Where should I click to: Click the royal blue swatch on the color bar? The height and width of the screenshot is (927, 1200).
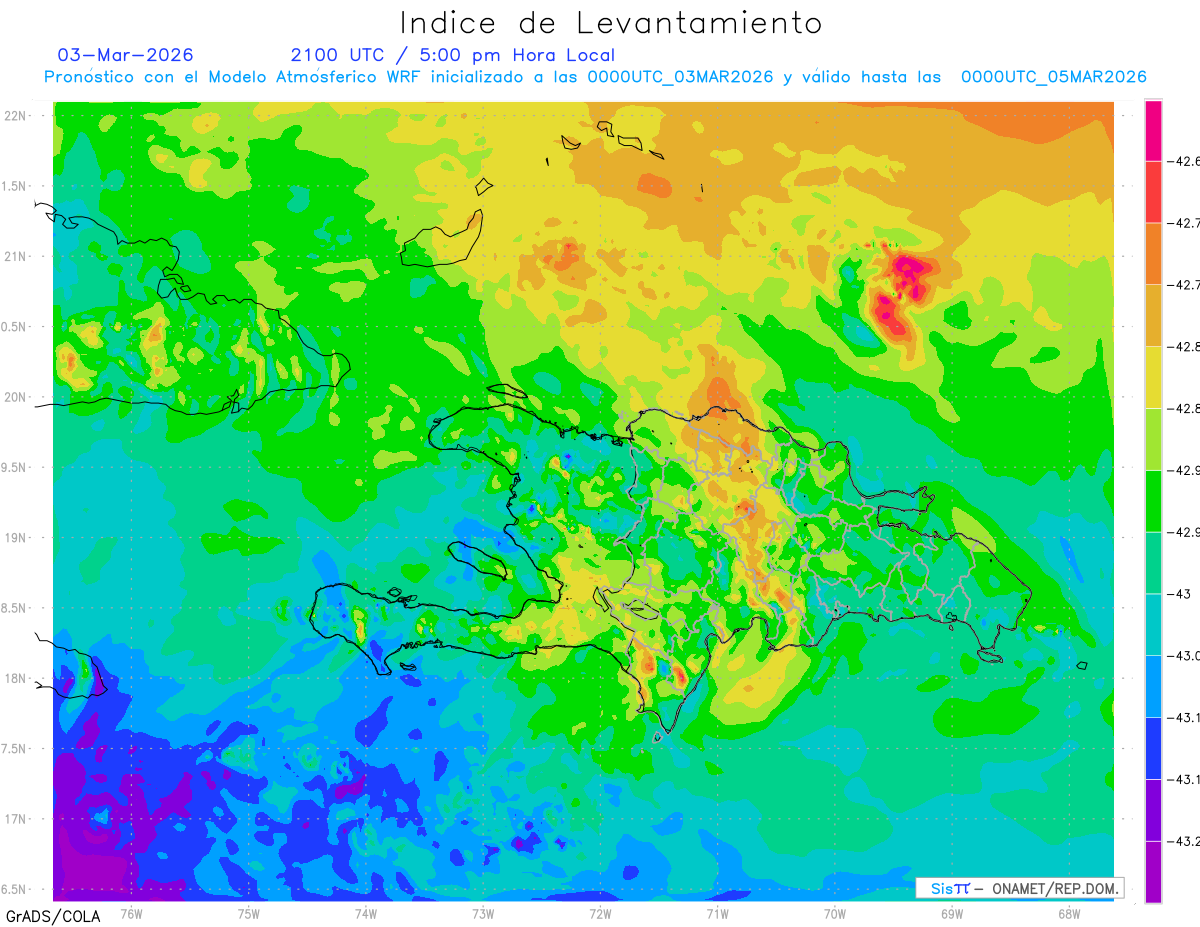[1153, 749]
